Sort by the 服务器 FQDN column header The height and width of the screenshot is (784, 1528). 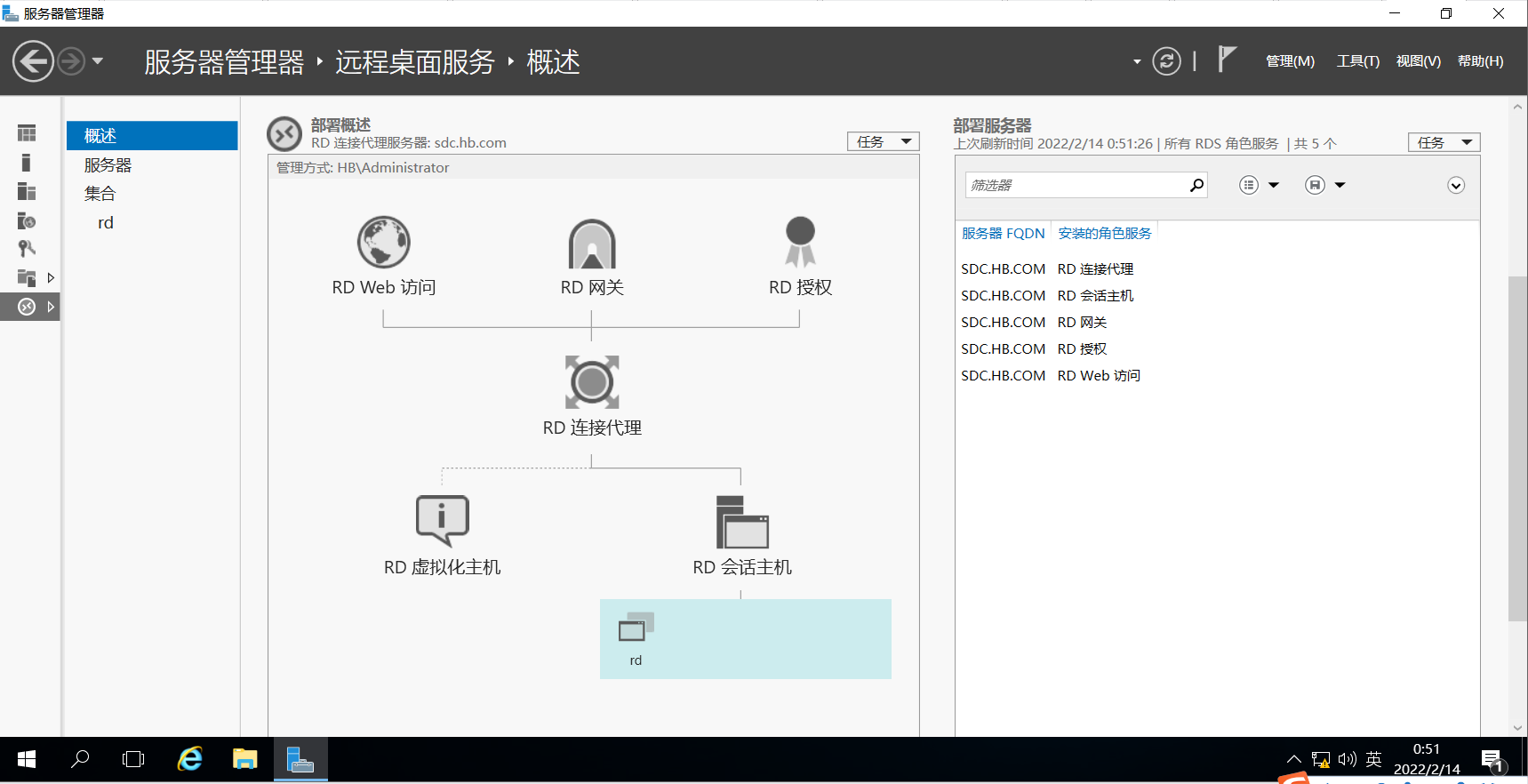point(1003,233)
